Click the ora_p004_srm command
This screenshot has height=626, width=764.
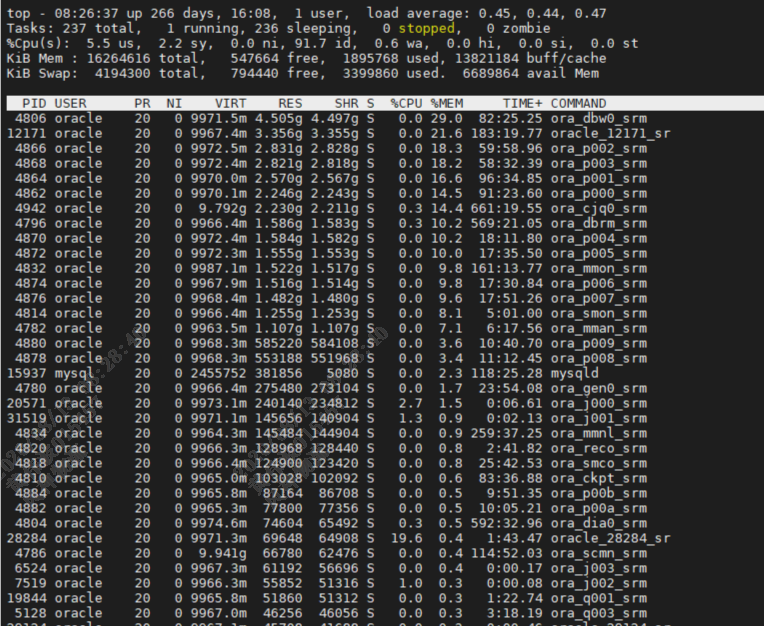pos(599,238)
